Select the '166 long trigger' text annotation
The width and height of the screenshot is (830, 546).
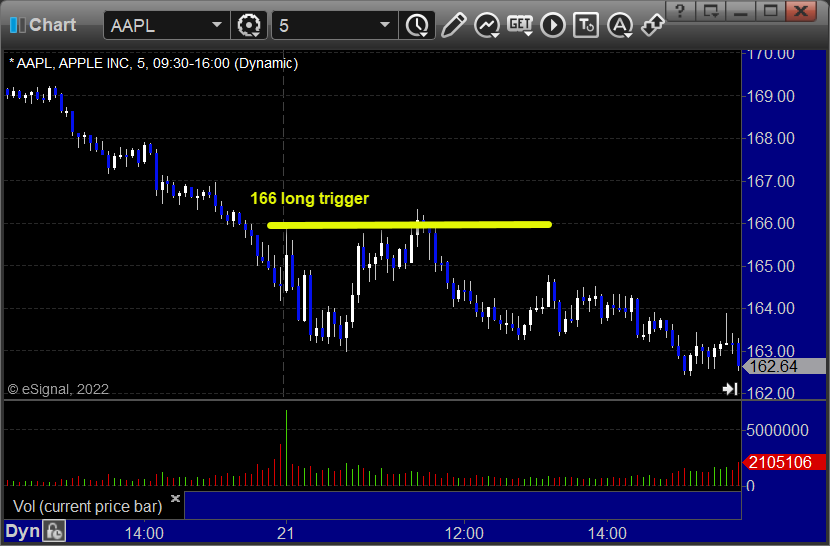[x=309, y=199]
